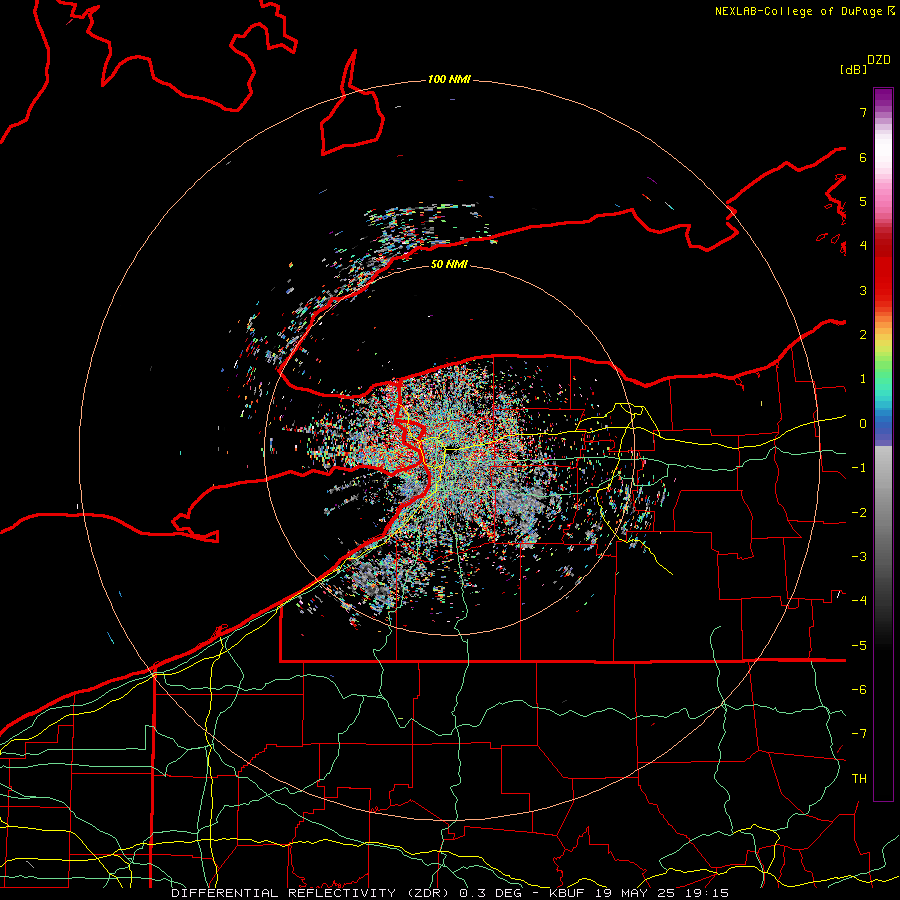Click the TH threshold label on legend
Viewport: 900px width, 900px height.
click(859, 779)
